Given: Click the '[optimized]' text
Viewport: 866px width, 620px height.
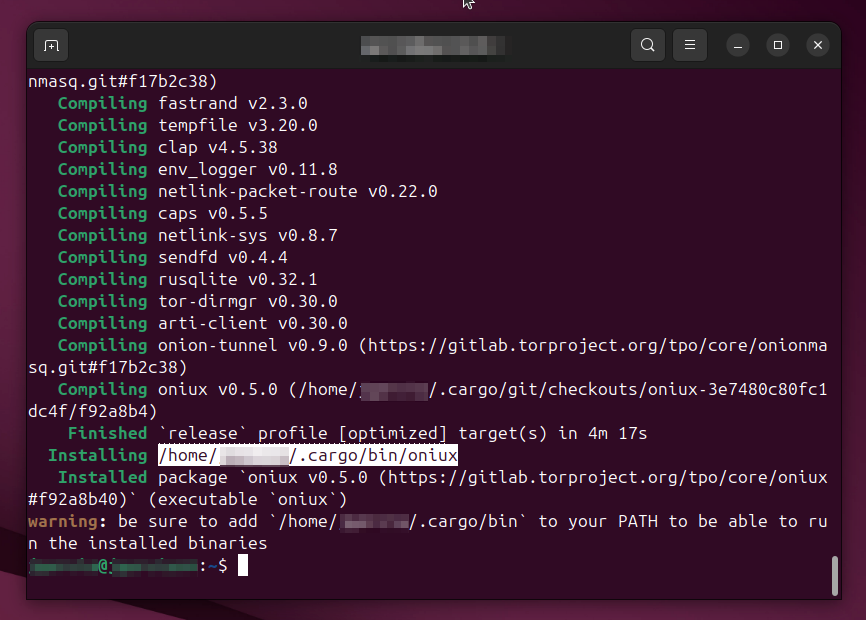Looking at the screenshot, I should point(393,433).
